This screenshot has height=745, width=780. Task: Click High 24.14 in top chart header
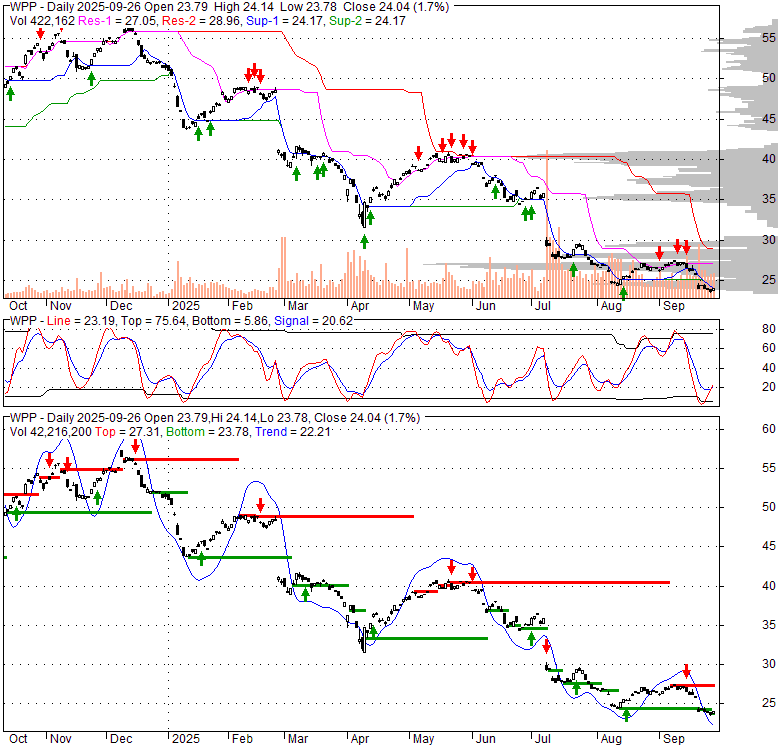pyautogui.click(x=244, y=7)
